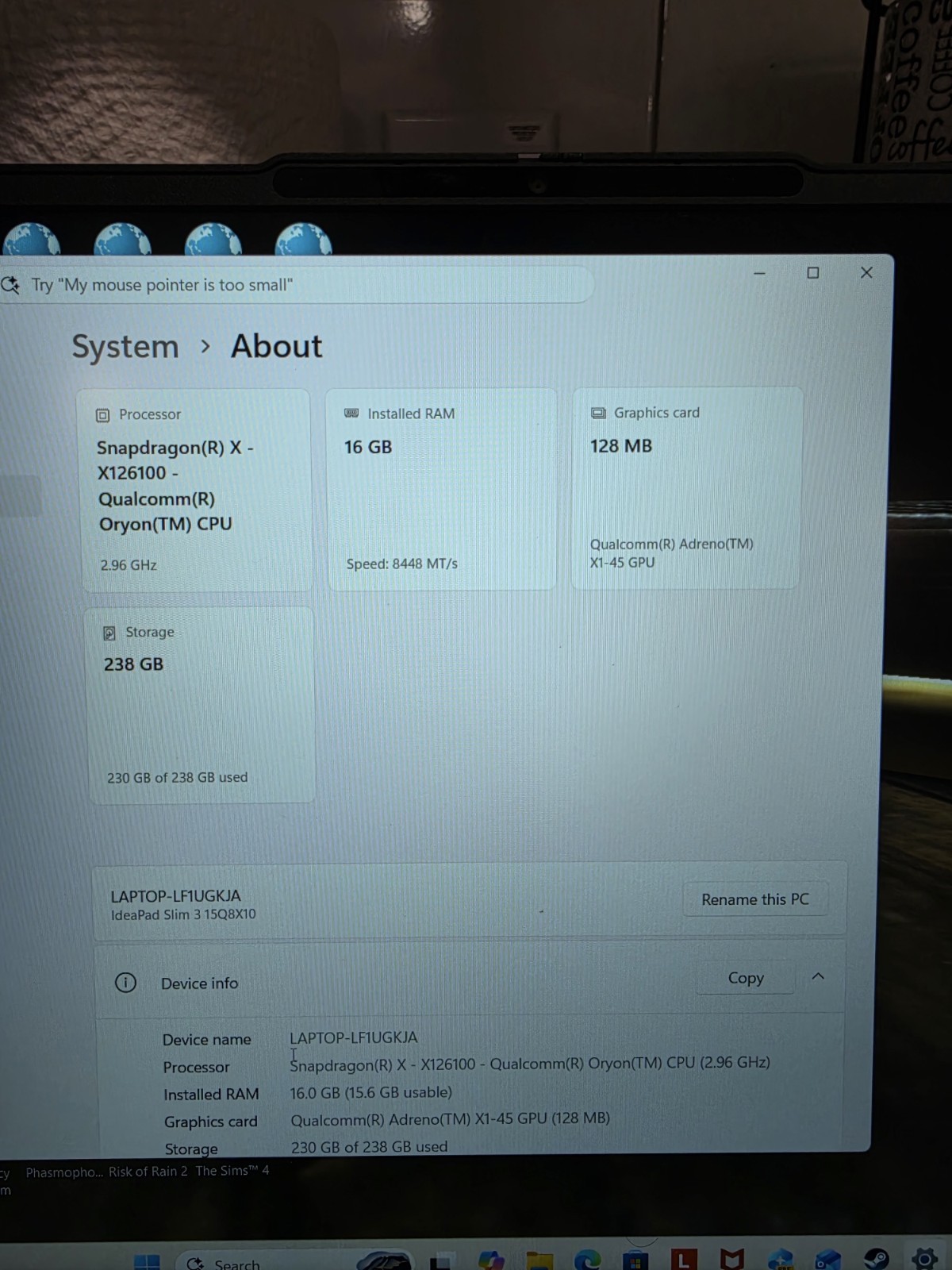Open The Sims 4 desktop shortcut
This screenshot has height=1270, width=952.
pyautogui.click(x=232, y=1171)
